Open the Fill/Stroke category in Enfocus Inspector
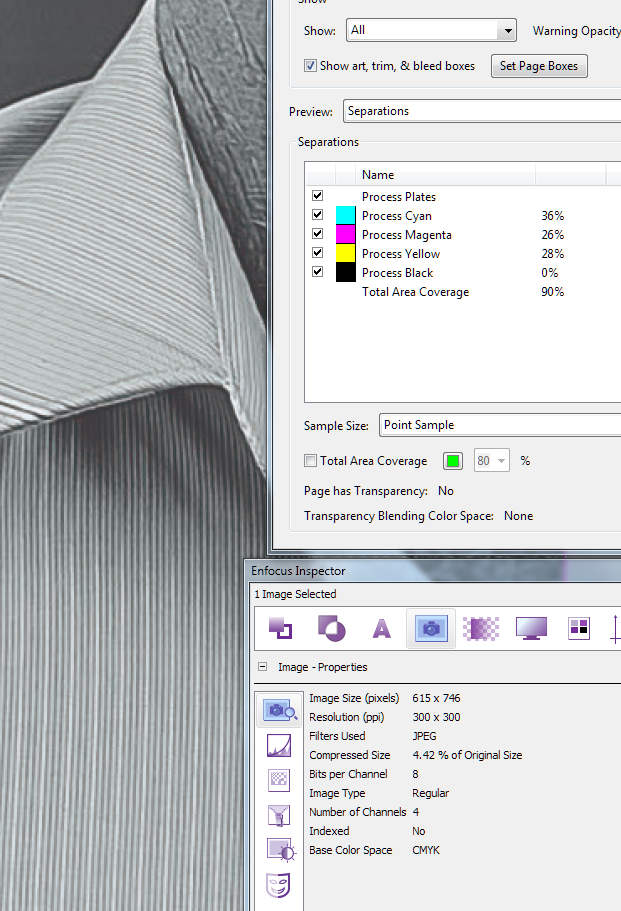This screenshot has width=621, height=911. click(x=281, y=628)
